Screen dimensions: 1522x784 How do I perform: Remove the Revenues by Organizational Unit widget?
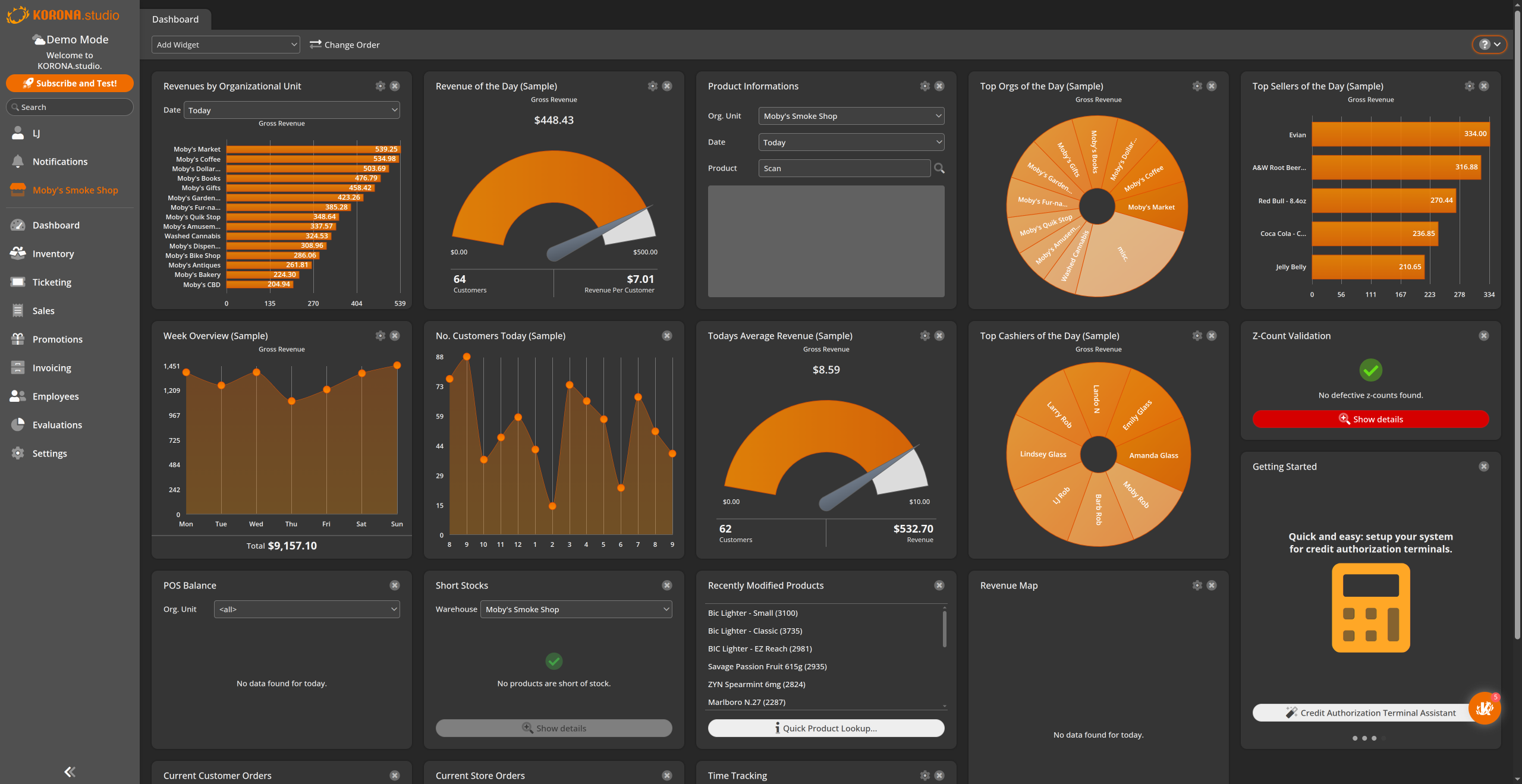tap(395, 86)
